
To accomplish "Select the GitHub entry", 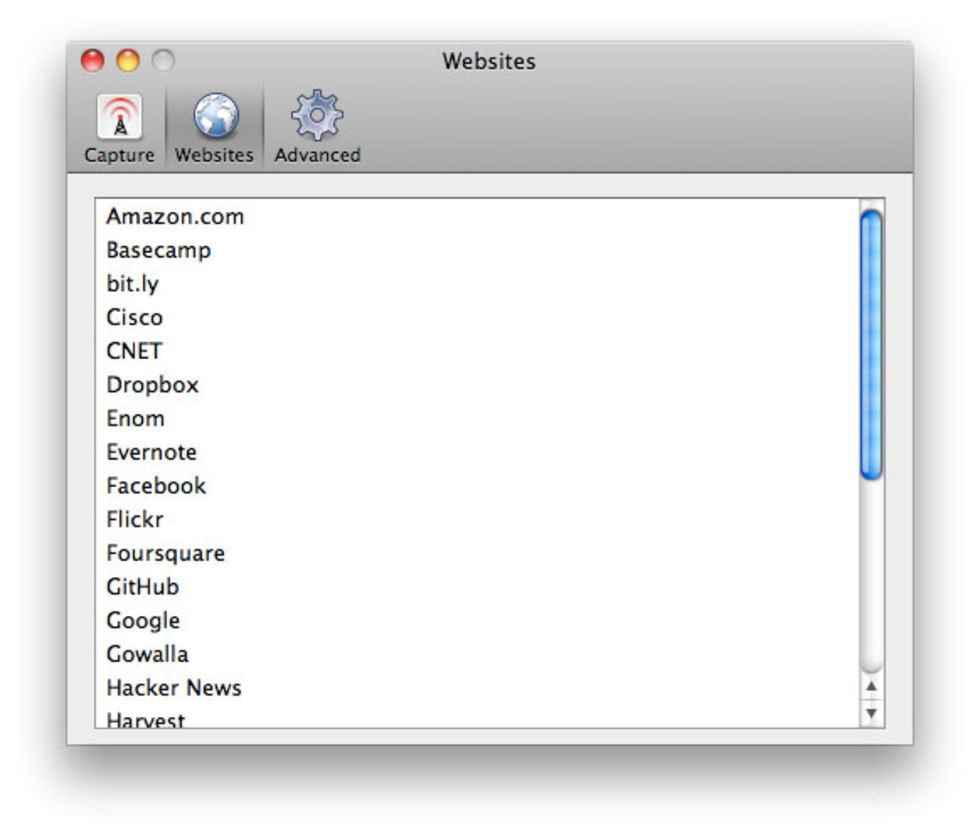I will (x=478, y=588).
